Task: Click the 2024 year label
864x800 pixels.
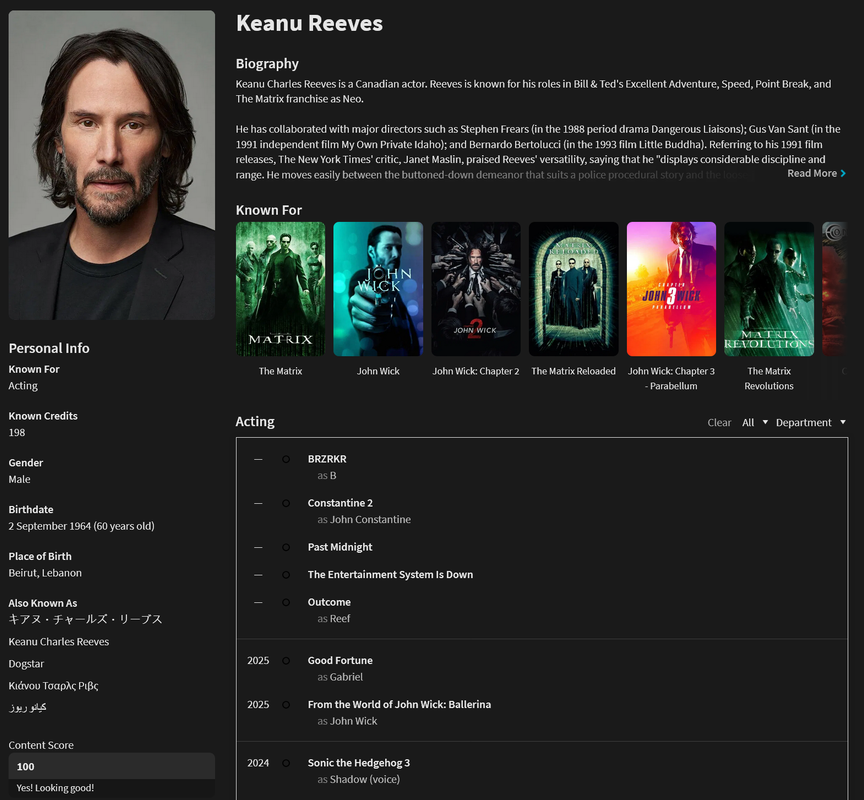Action: click(x=258, y=763)
